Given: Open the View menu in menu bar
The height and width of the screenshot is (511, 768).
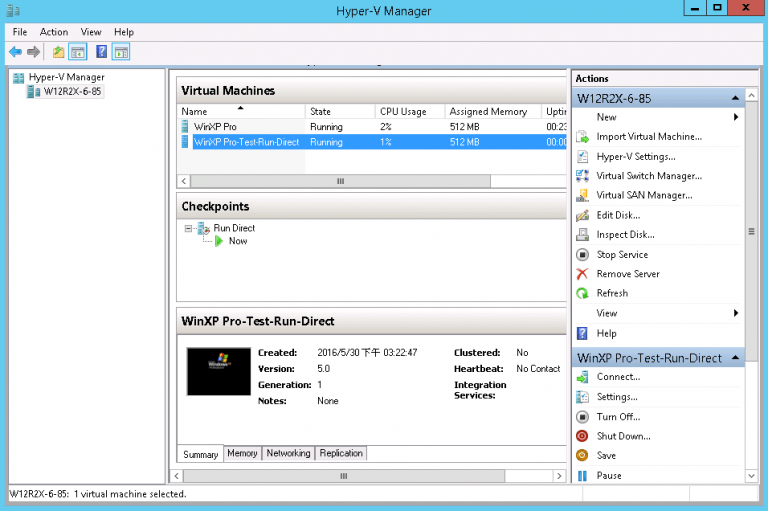Looking at the screenshot, I should (91, 32).
